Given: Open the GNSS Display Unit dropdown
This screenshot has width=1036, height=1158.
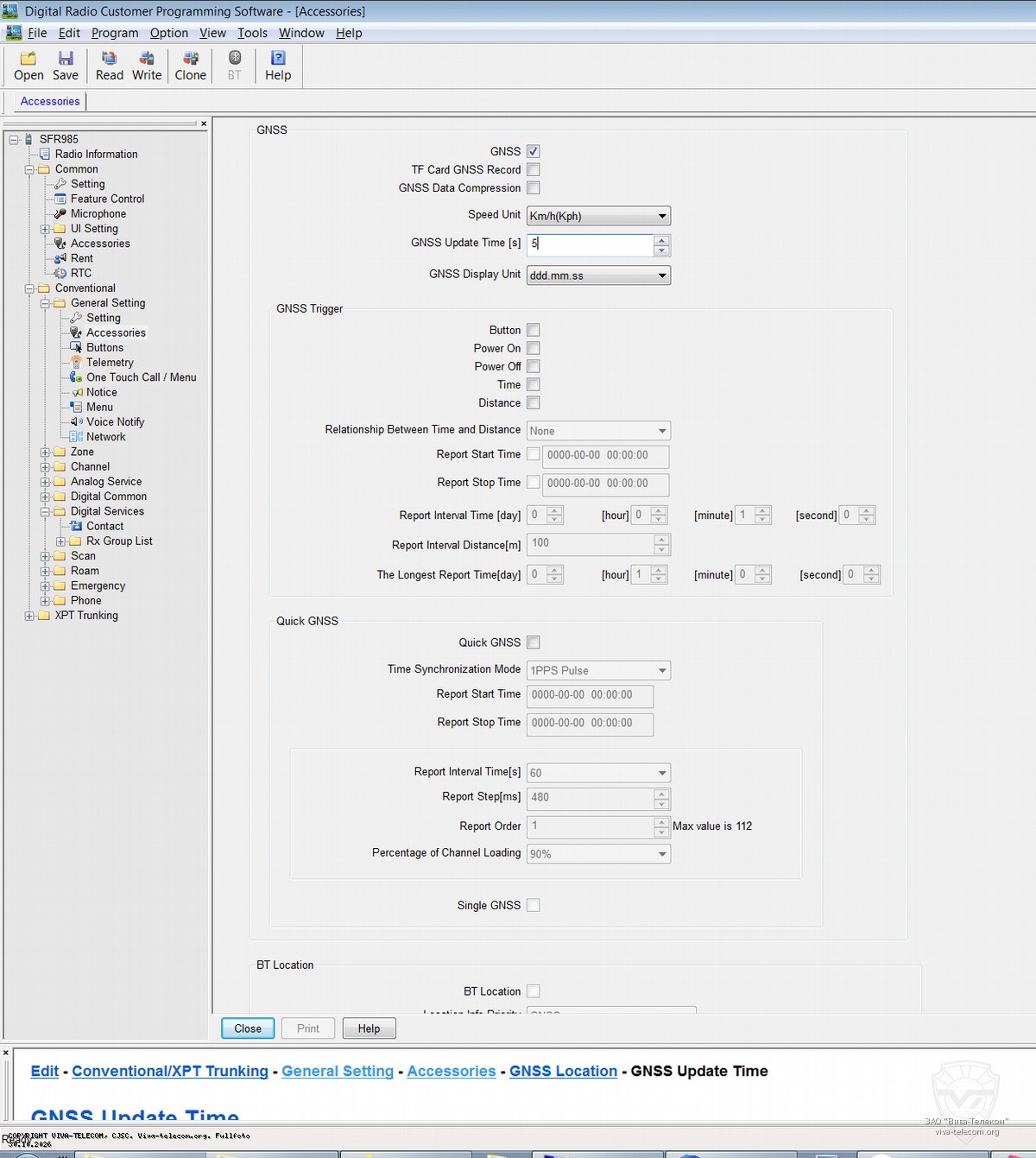Looking at the screenshot, I should (x=598, y=275).
